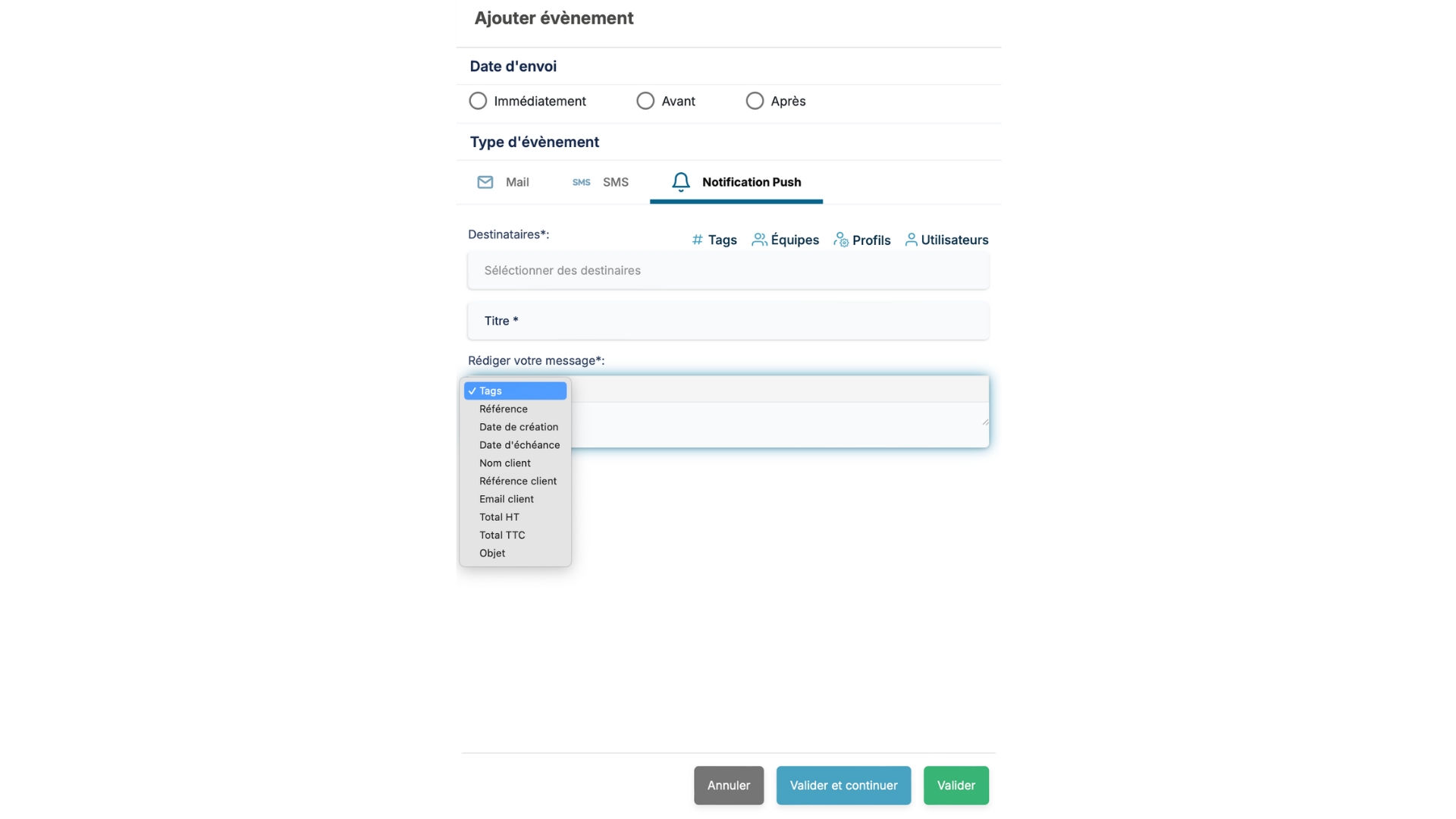1456x819 pixels.
Task: Pick Total TTC from the dropdown
Action: (x=502, y=535)
